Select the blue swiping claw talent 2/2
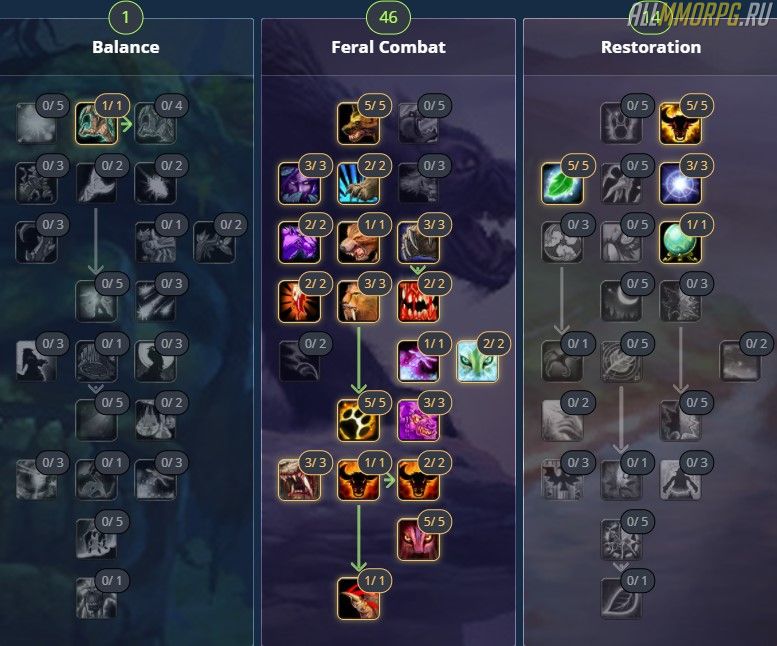This screenshot has width=777, height=646. (x=358, y=183)
